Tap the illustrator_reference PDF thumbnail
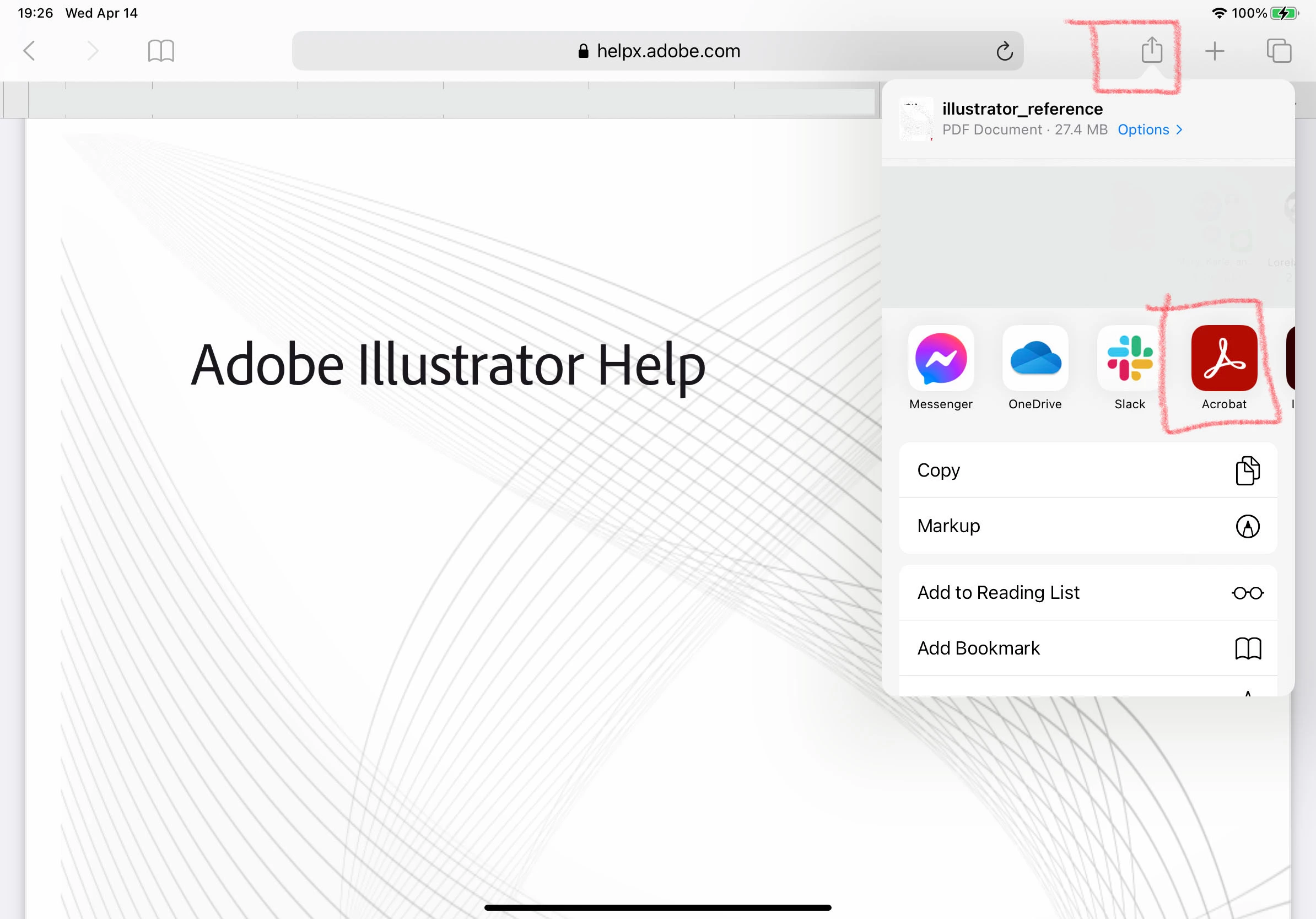Image resolution: width=1316 pixels, height=919 pixels. click(x=916, y=119)
